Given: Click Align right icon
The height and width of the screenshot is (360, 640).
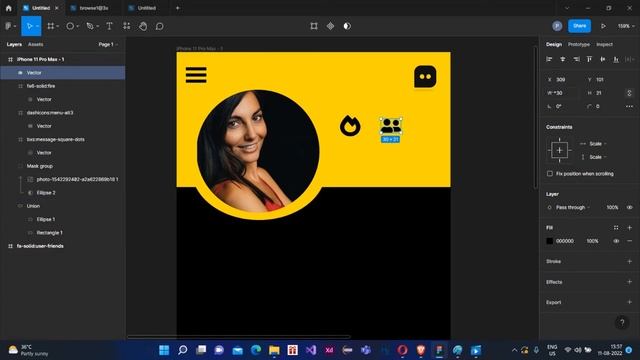Looking at the screenshot, I should click(576, 59).
